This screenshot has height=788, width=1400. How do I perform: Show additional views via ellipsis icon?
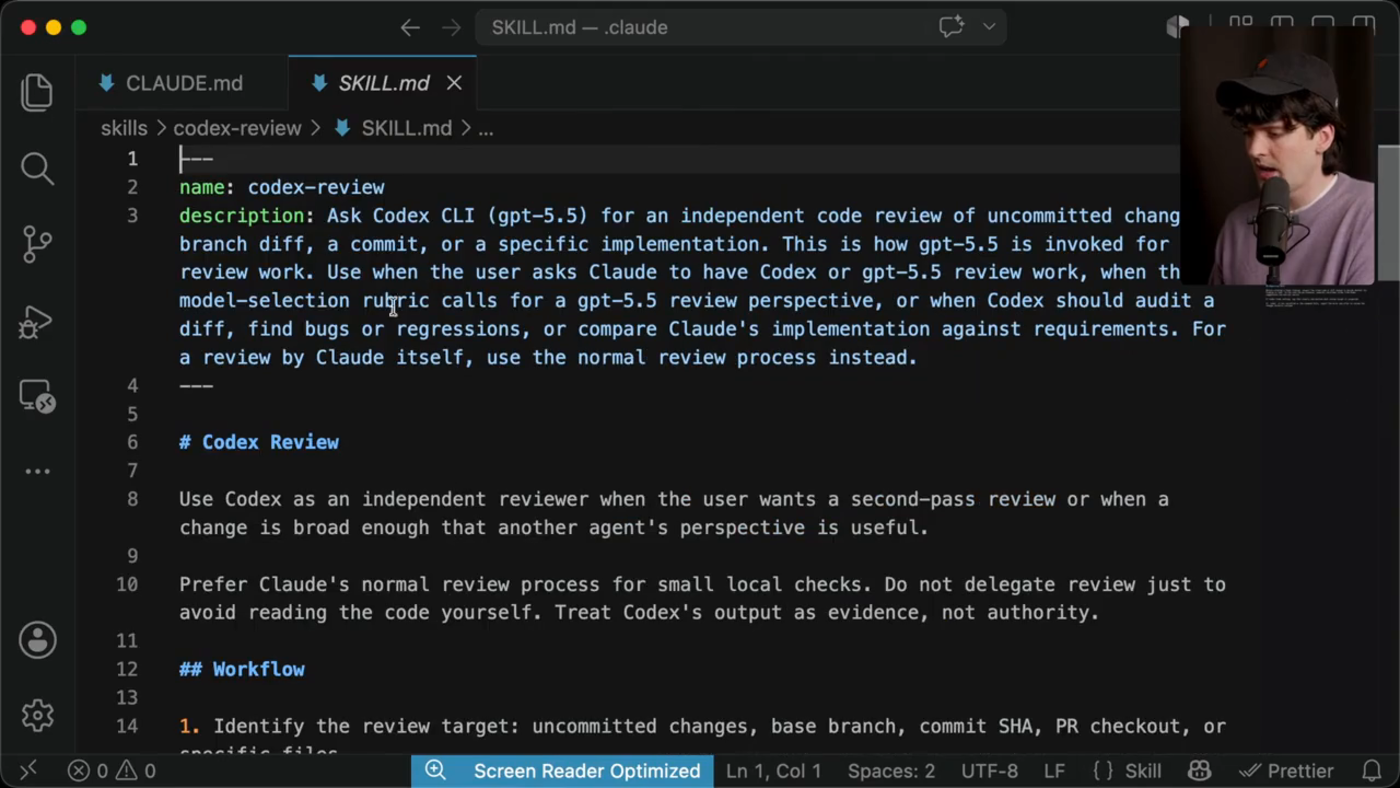pyautogui.click(x=37, y=471)
